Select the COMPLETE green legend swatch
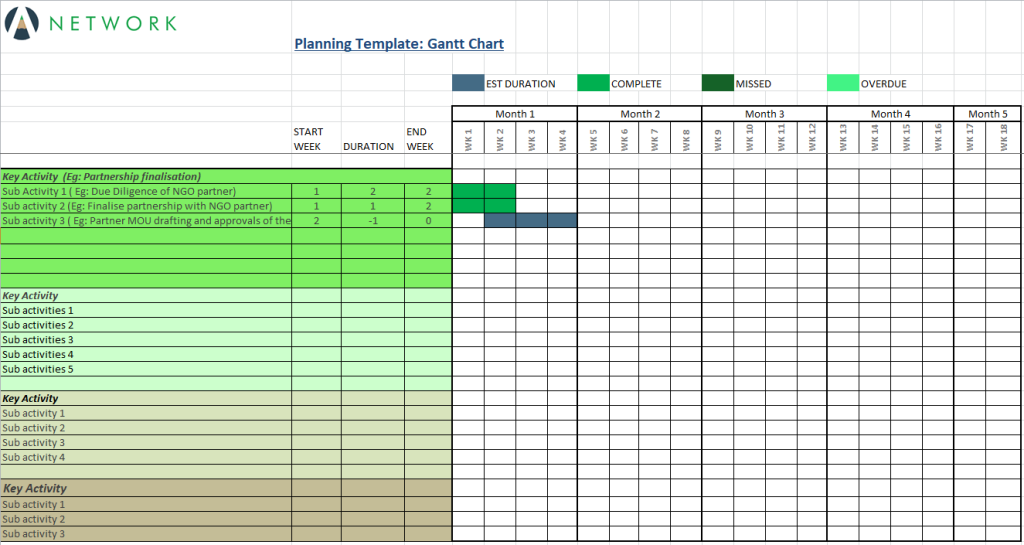 click(x=592, y=84)
